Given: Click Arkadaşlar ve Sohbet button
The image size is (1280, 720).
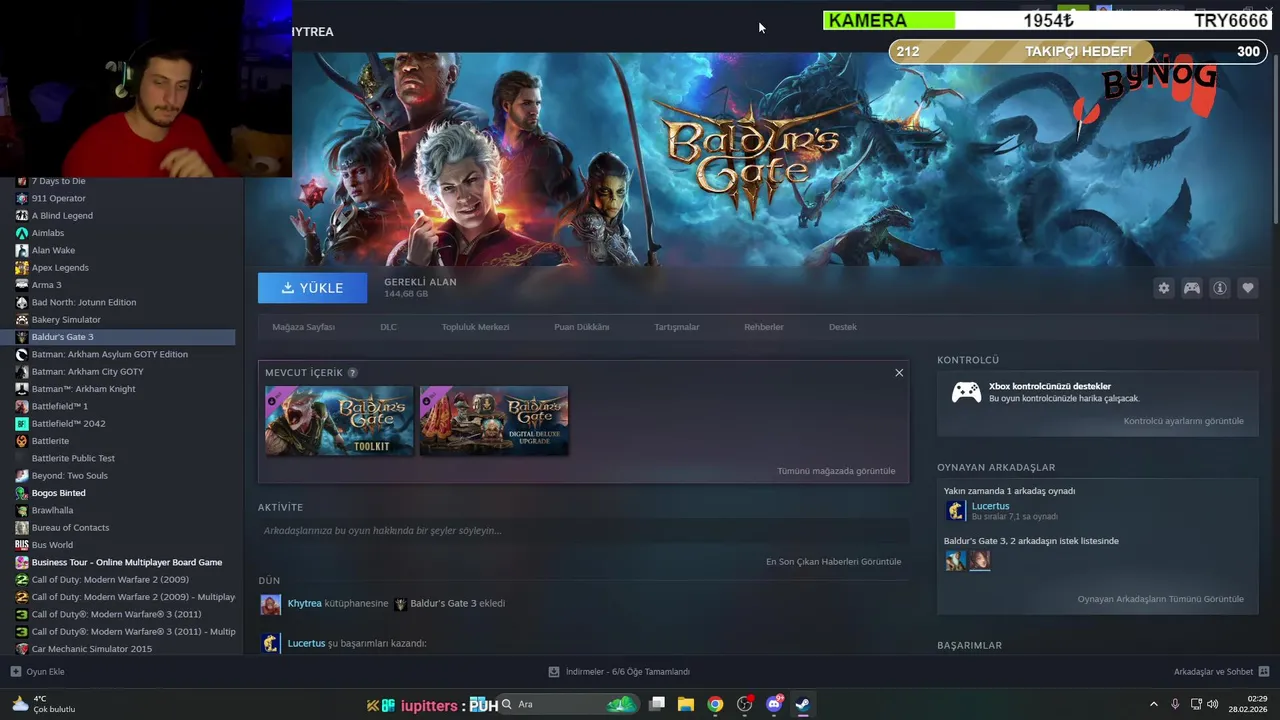Looking at the screenshot, I should [x=1222, y=672].
